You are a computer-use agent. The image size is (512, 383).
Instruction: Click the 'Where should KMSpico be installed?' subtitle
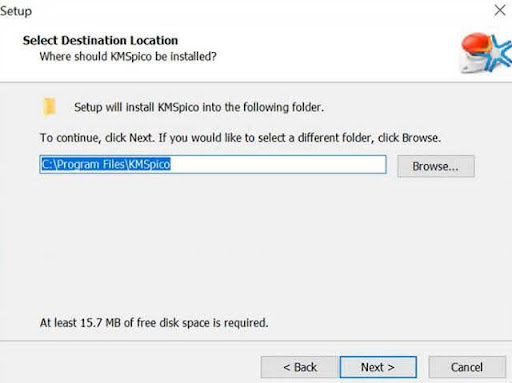tap(128, 56)
